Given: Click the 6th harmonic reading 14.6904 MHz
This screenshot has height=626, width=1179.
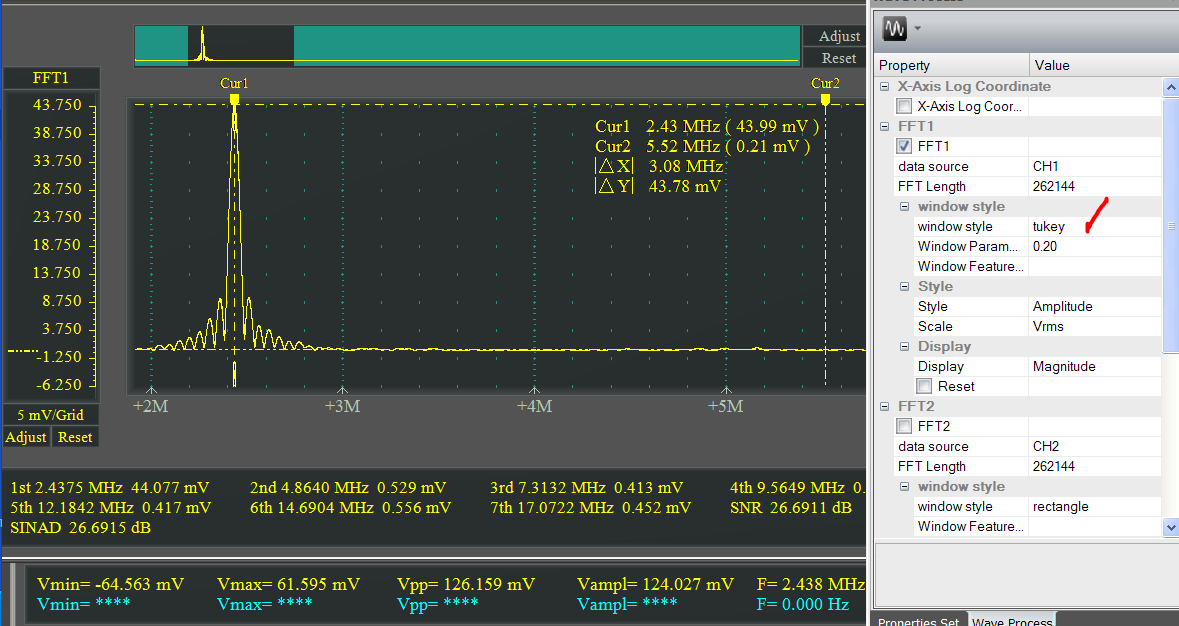Looking at the screenshot, I should click(x=350, y=508).
